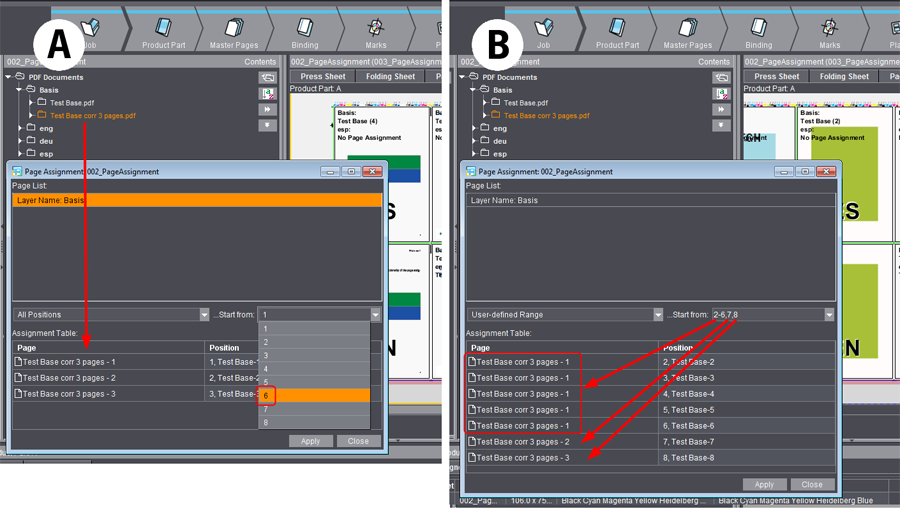Click second Contents toolbar icon in panel B

click(x=721, y=94)
